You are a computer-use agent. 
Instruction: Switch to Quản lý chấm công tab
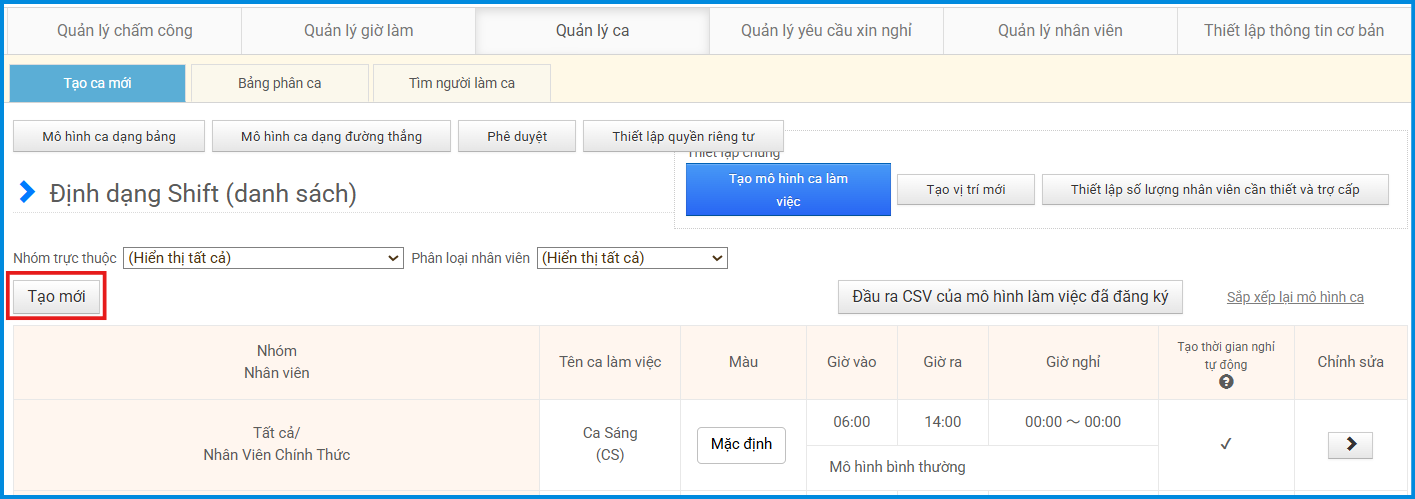pyautogui.click(x=125, y=31)
